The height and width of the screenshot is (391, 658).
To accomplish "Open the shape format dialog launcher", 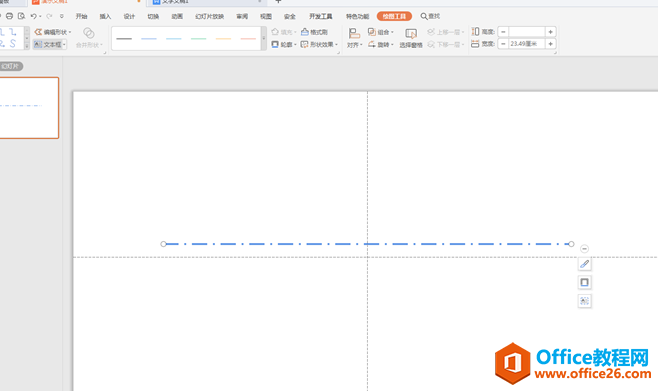I will pos(338,52).
